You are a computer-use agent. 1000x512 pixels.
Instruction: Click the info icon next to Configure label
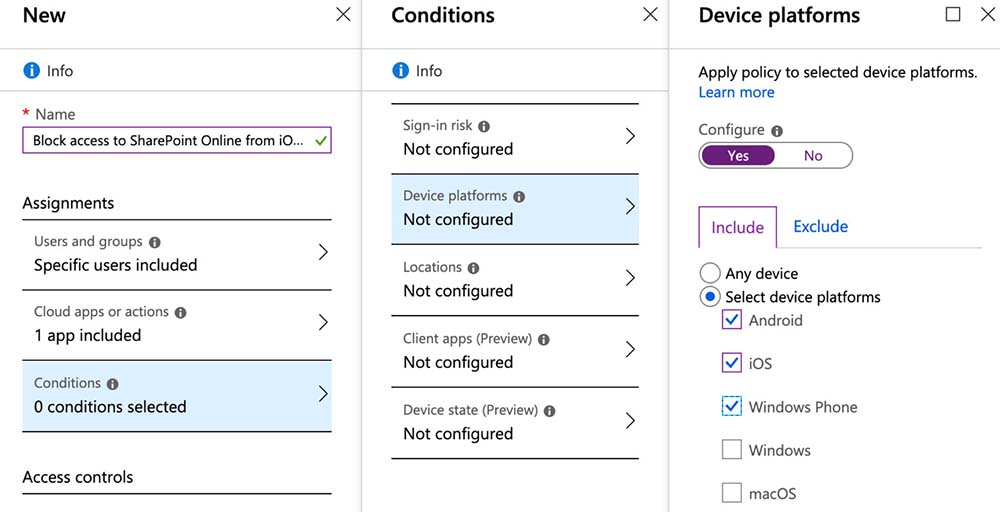777,131
